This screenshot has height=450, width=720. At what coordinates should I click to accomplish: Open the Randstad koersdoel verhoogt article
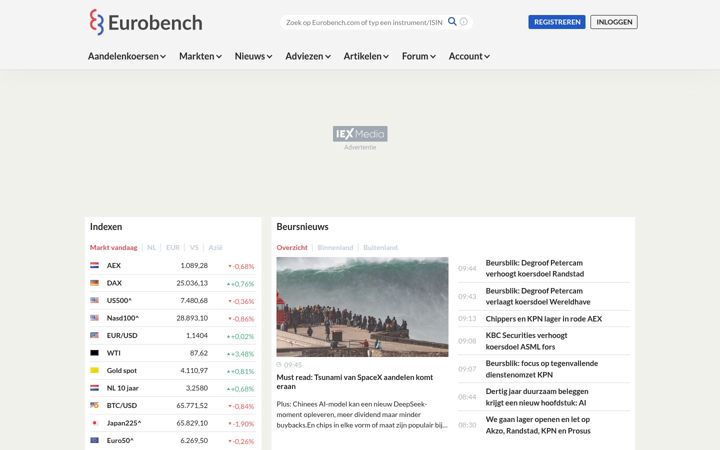534,268
